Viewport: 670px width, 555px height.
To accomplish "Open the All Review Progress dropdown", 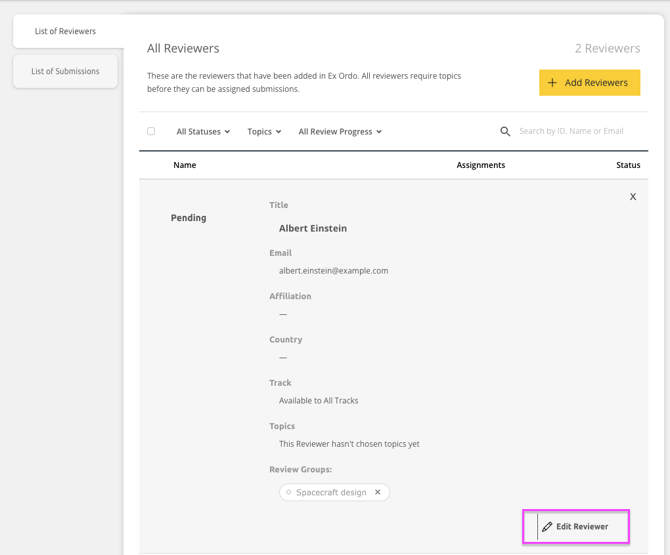I will (340, 132).
